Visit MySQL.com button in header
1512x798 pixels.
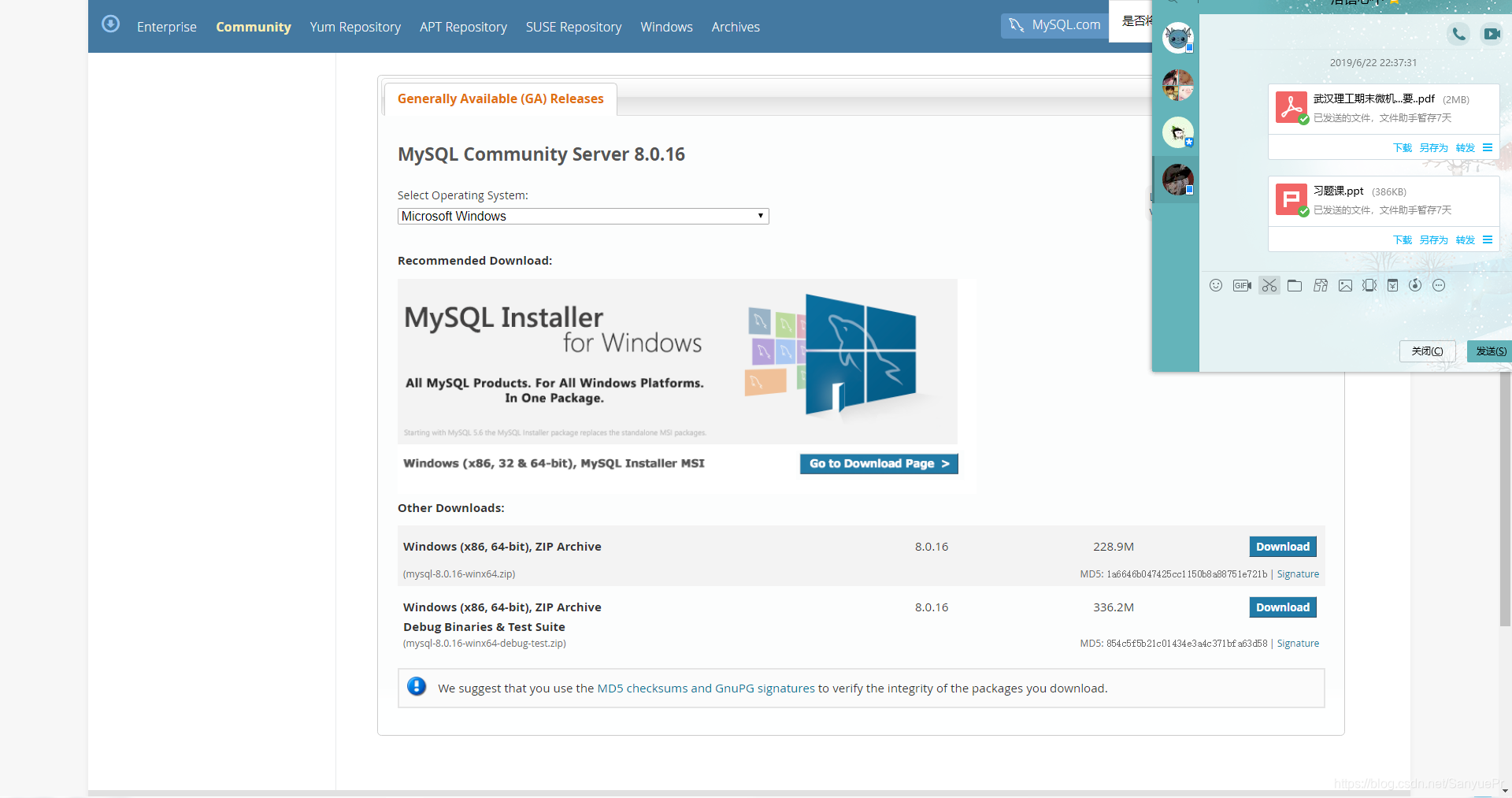point(1055,25)
